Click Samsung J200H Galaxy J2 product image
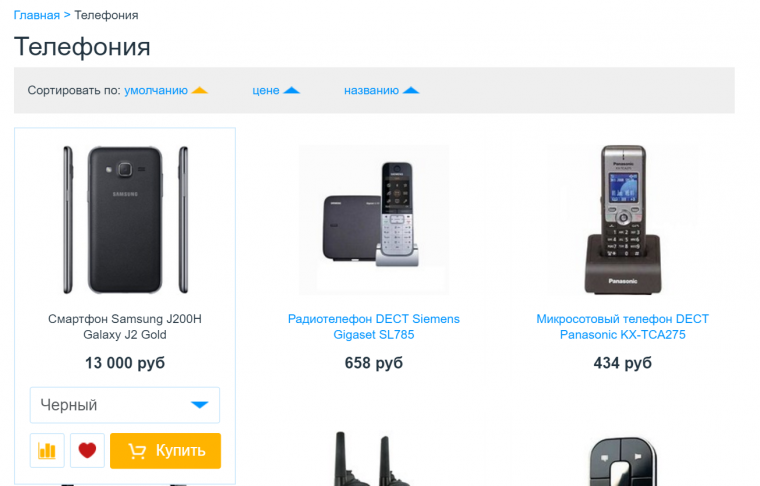Viewport: 760px width, 486px height. coord(125,220)
